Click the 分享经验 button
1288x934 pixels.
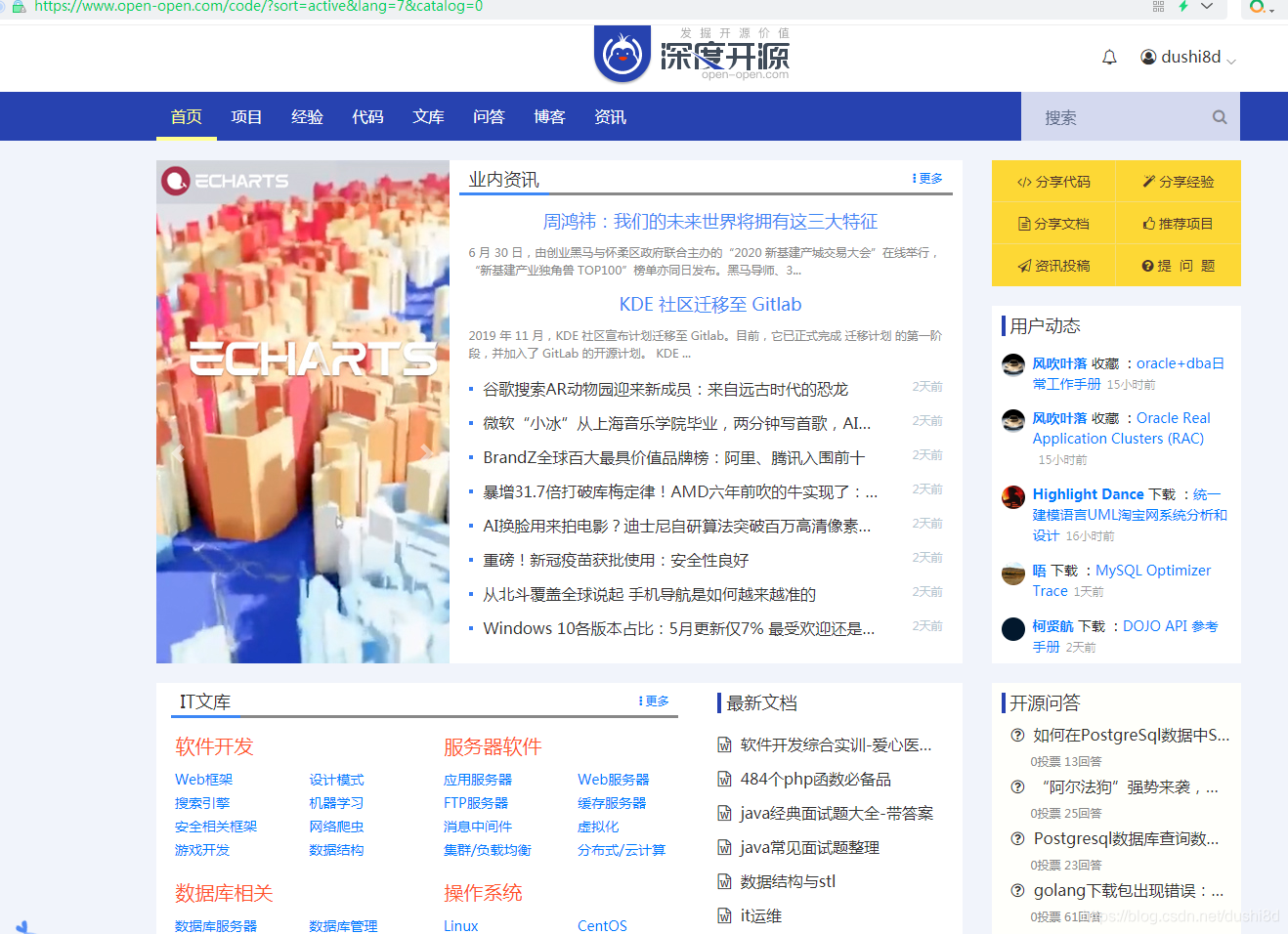tap(1179, 182)
